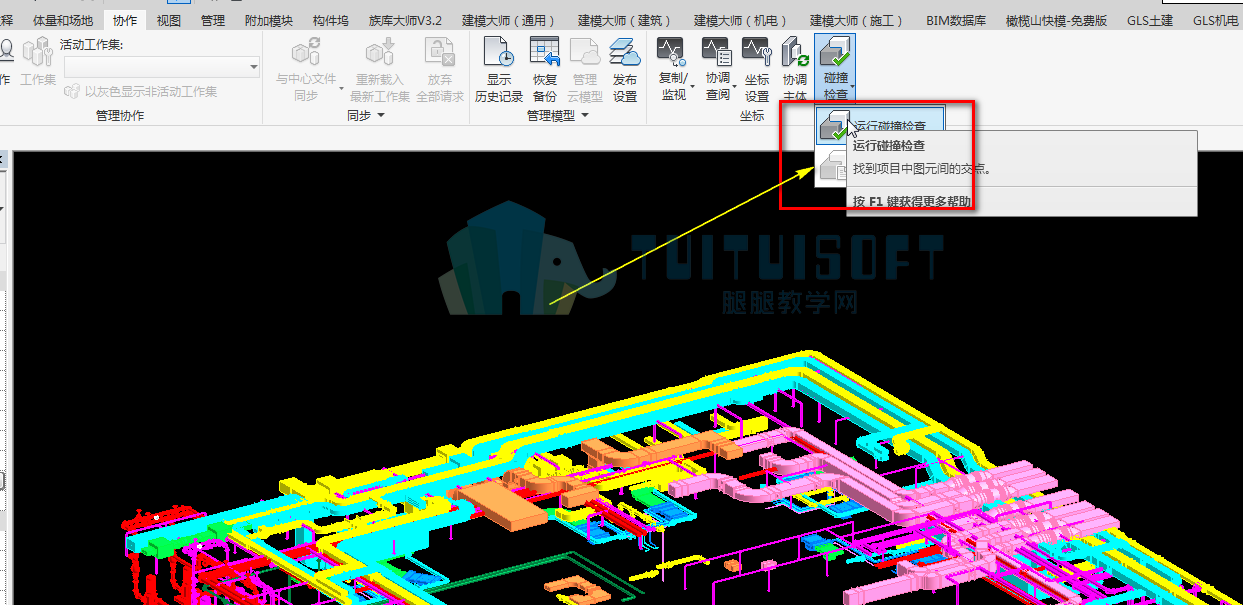Toggle 以灰色显示非活动工作集 gray inactive worksets

click(x=140, y=91)
